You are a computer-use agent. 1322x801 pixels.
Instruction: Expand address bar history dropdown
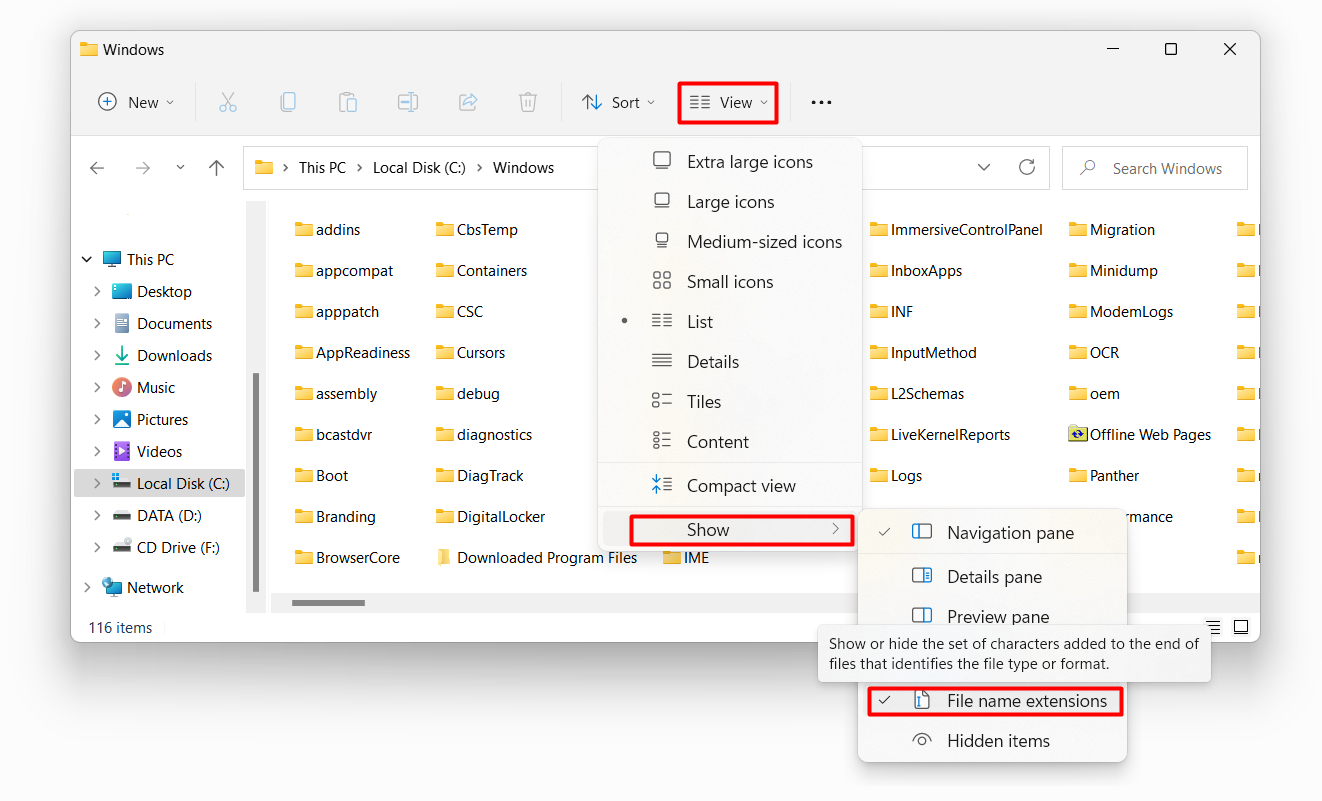point(984,167)
